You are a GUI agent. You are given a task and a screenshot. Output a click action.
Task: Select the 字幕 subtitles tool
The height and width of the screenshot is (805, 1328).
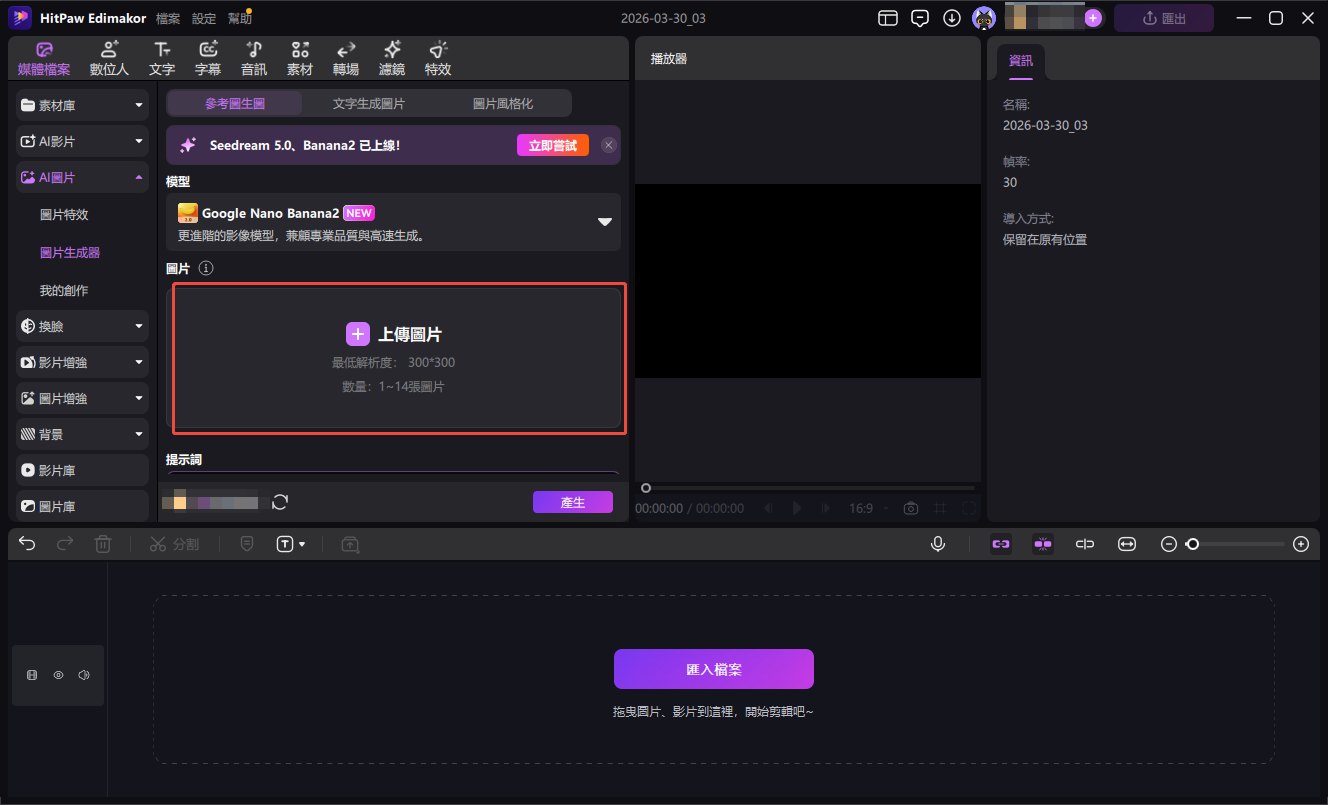click(x=207, y=57)
